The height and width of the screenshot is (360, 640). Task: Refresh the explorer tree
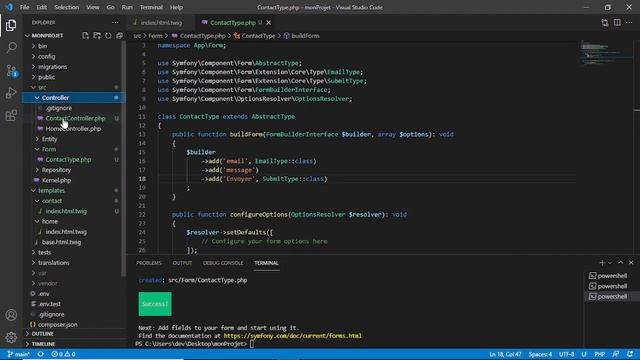tap(108, 36)
